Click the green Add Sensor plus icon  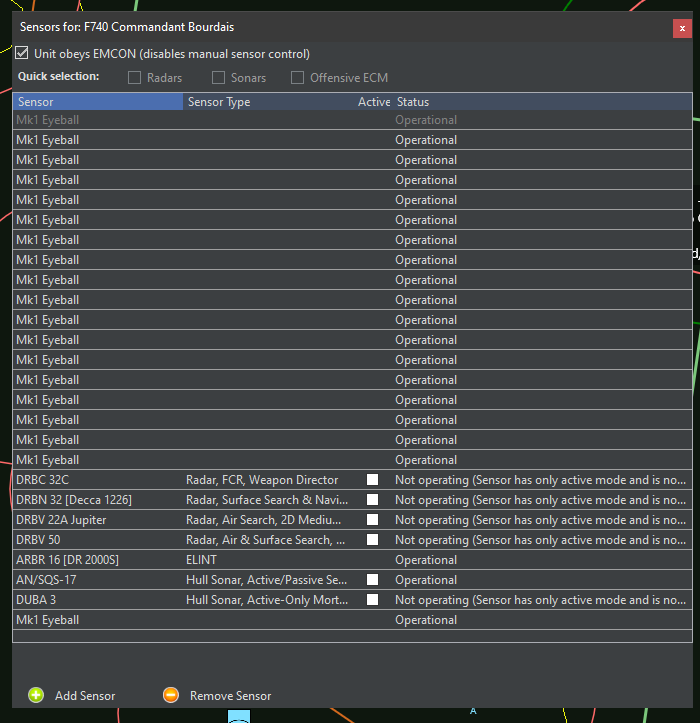coord(36,695)
